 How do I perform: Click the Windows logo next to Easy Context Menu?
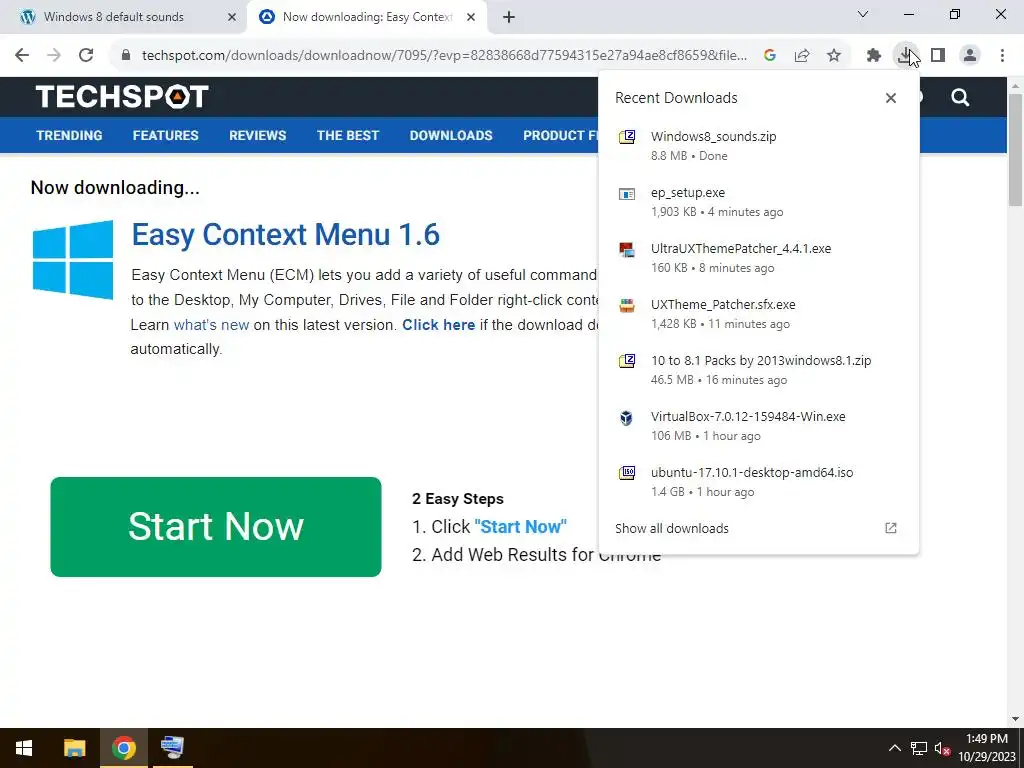click(x=72, y=259)
